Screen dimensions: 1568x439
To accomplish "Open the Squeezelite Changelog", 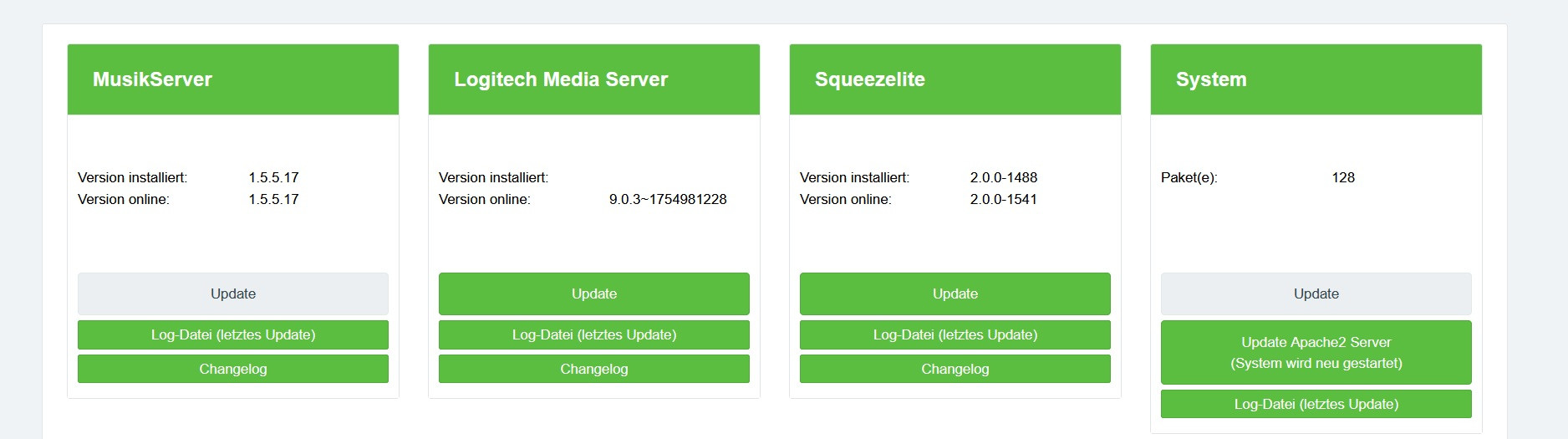I will coord(955,369).
